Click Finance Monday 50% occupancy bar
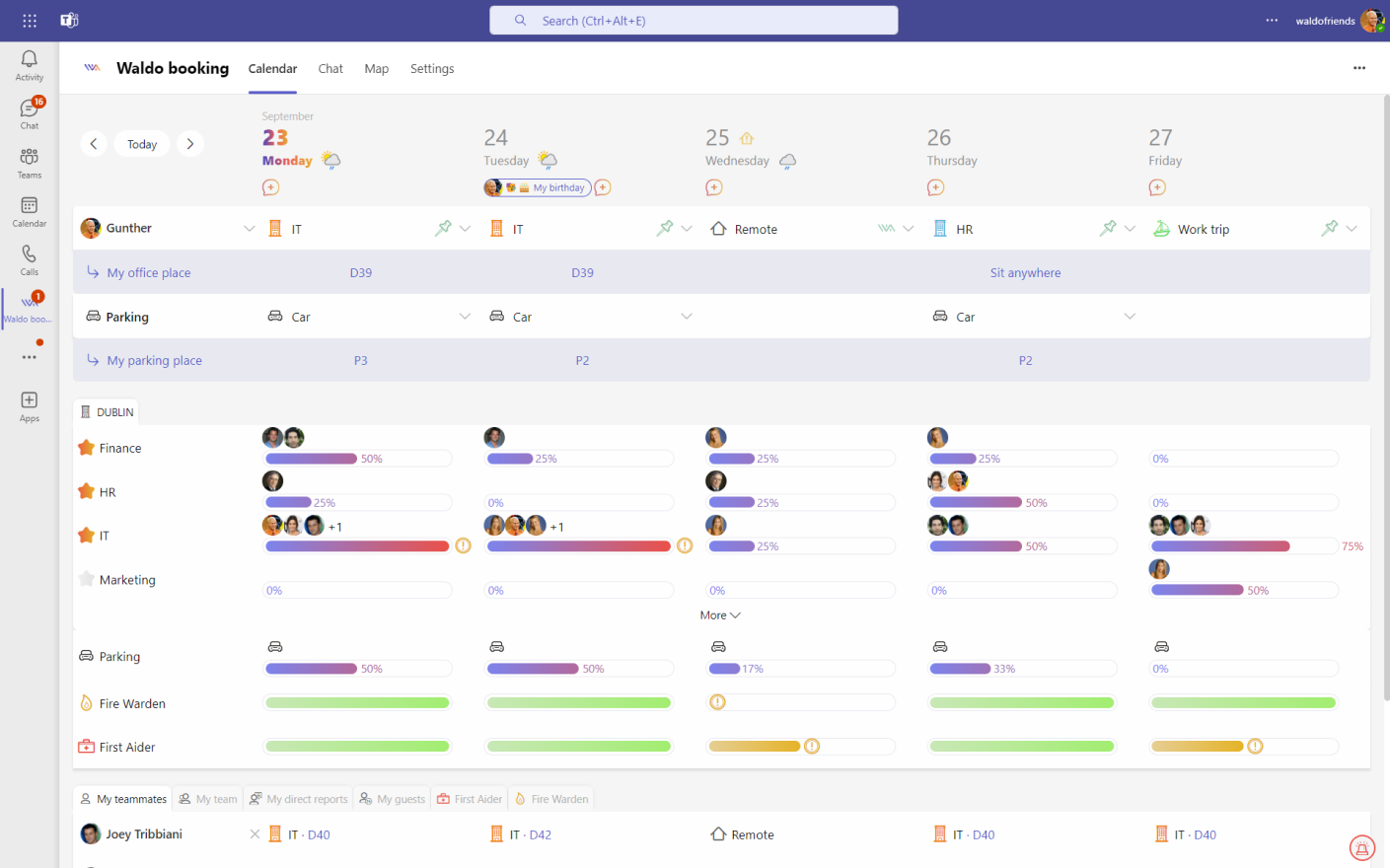Screen dimensions: 1390x868 tap(357, 459)
